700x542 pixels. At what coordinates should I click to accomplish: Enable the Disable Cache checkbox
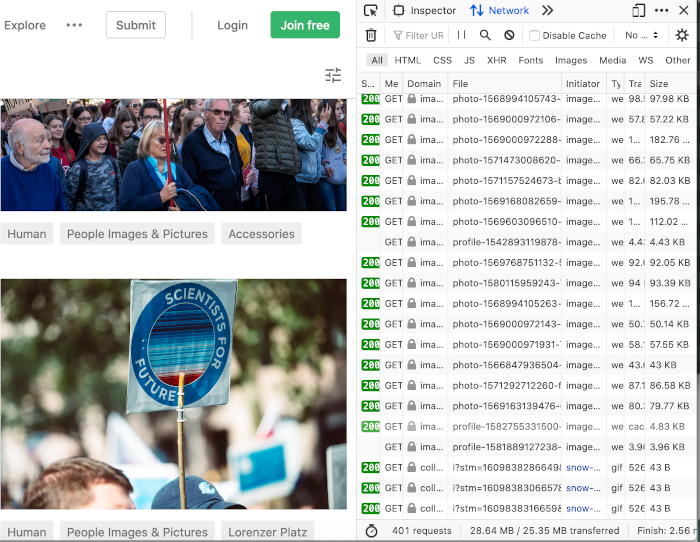click(535, 36)
